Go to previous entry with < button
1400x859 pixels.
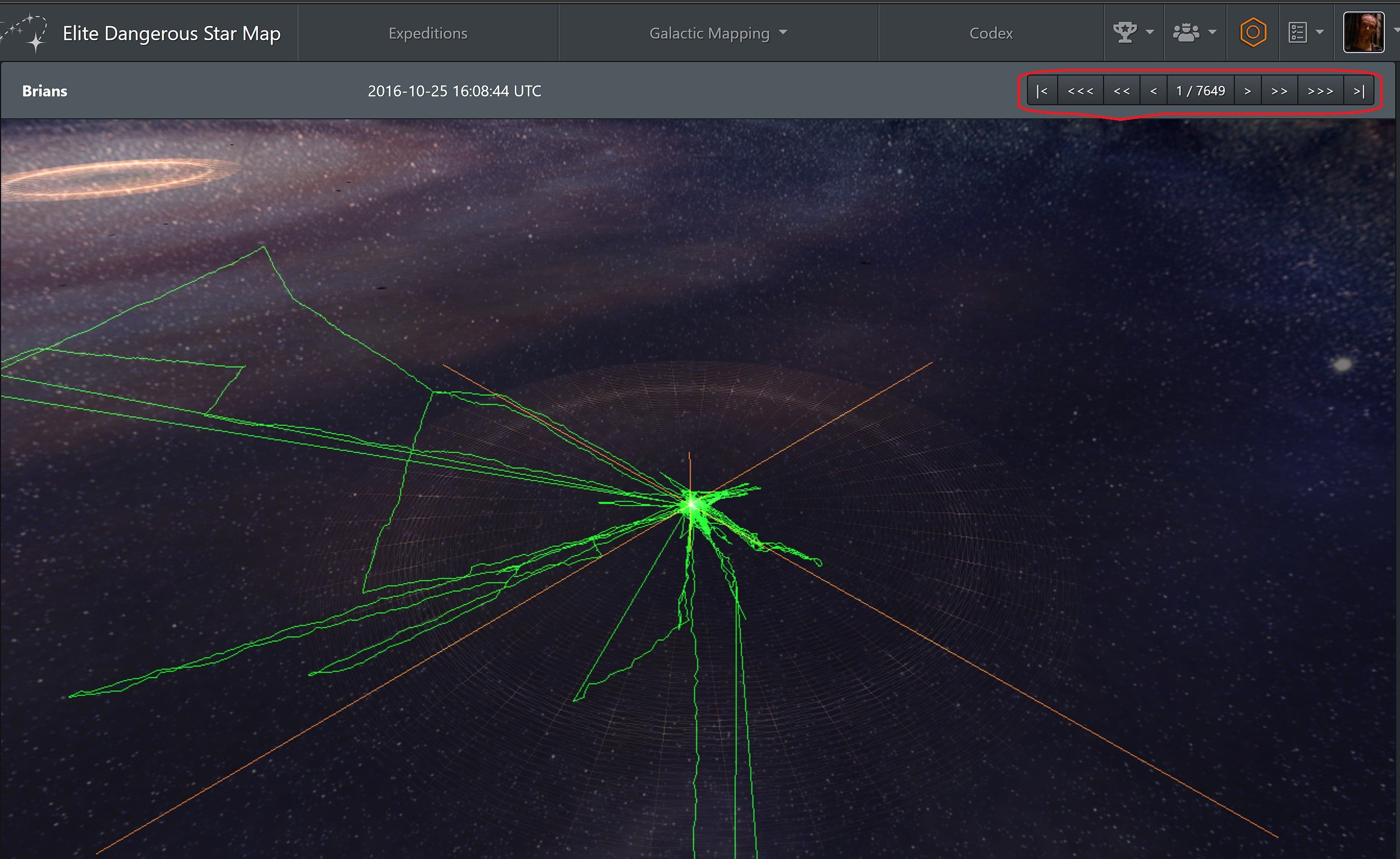[1154, 91]
